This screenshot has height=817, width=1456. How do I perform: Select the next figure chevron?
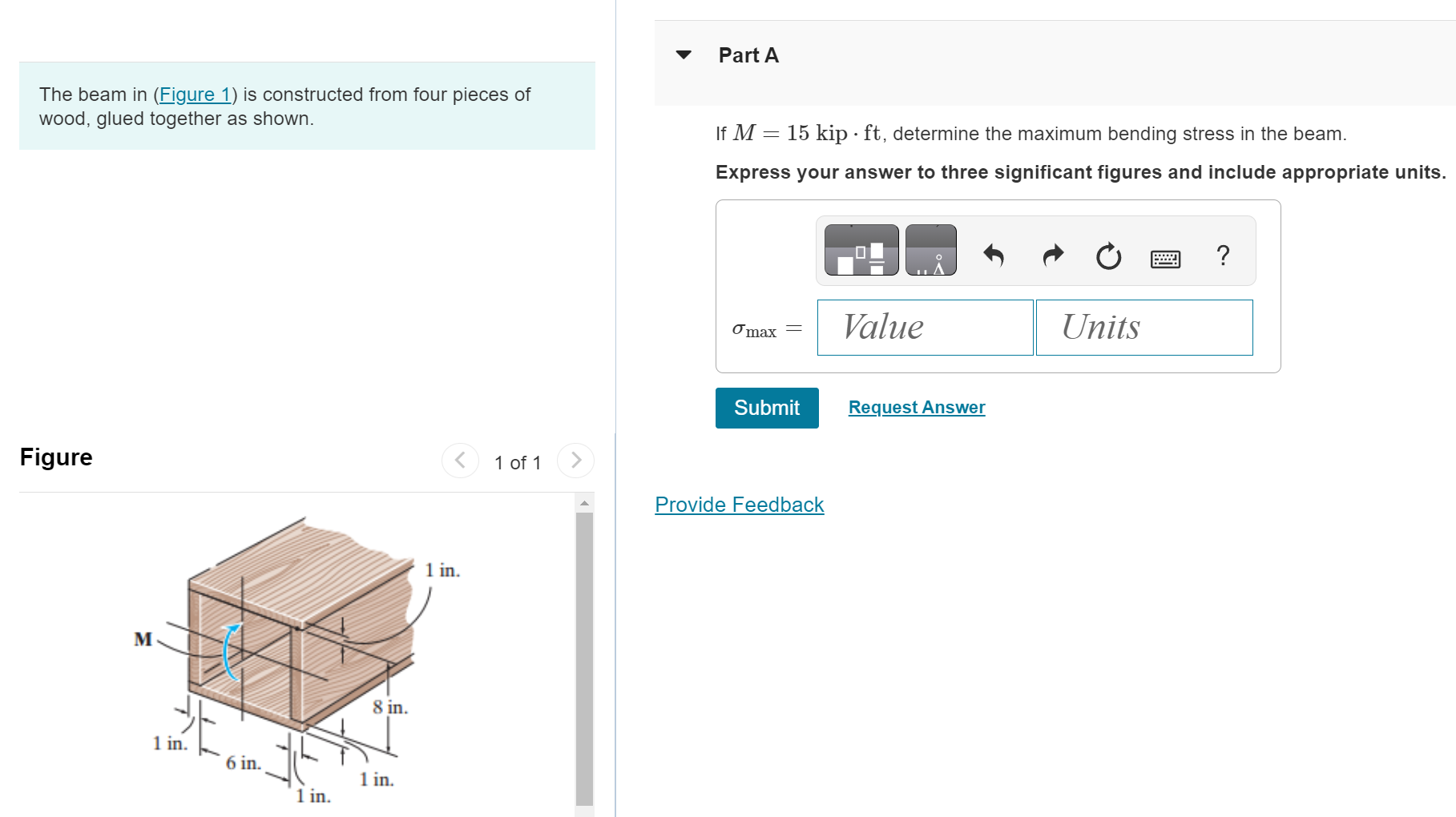click(575, 461)
